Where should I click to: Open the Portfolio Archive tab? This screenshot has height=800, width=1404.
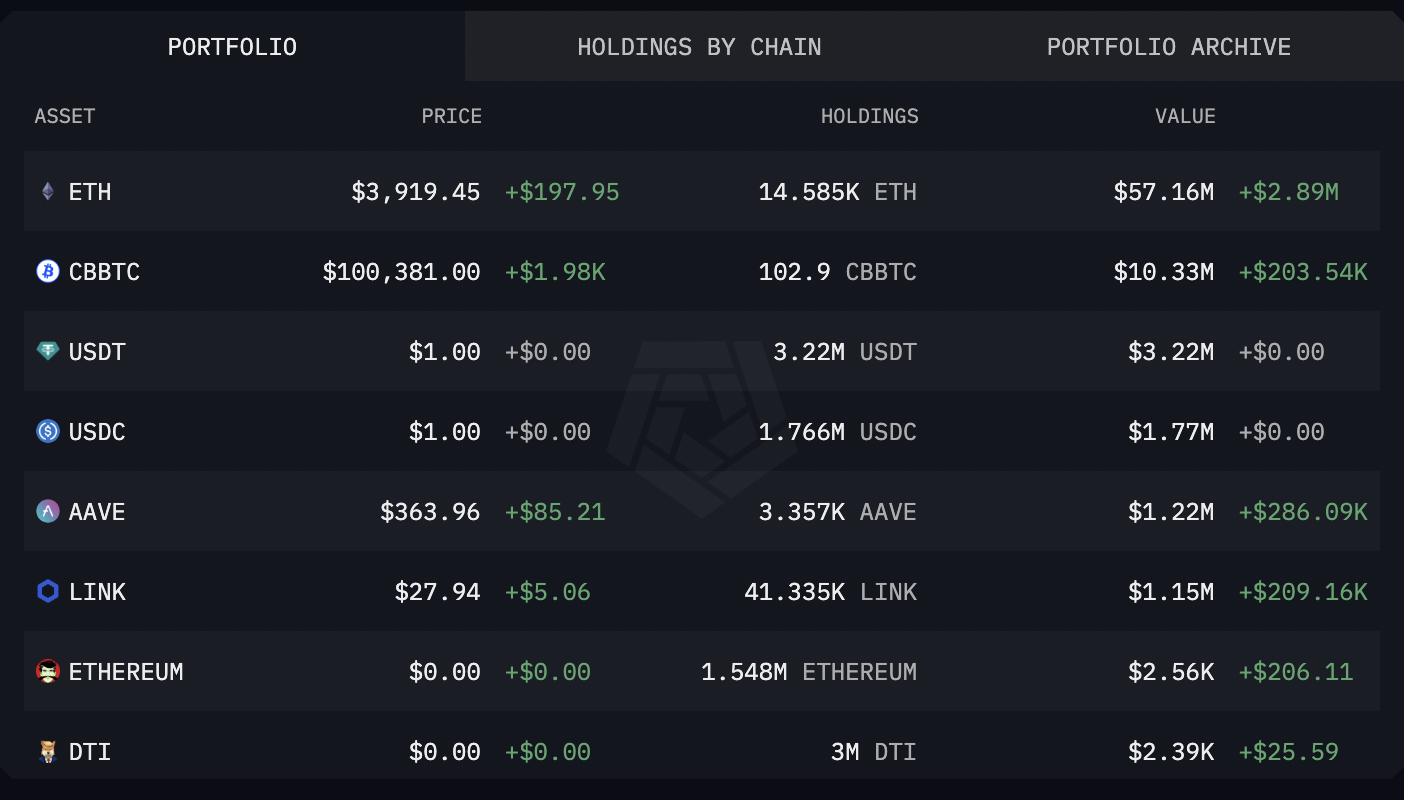click(1168, 47)
